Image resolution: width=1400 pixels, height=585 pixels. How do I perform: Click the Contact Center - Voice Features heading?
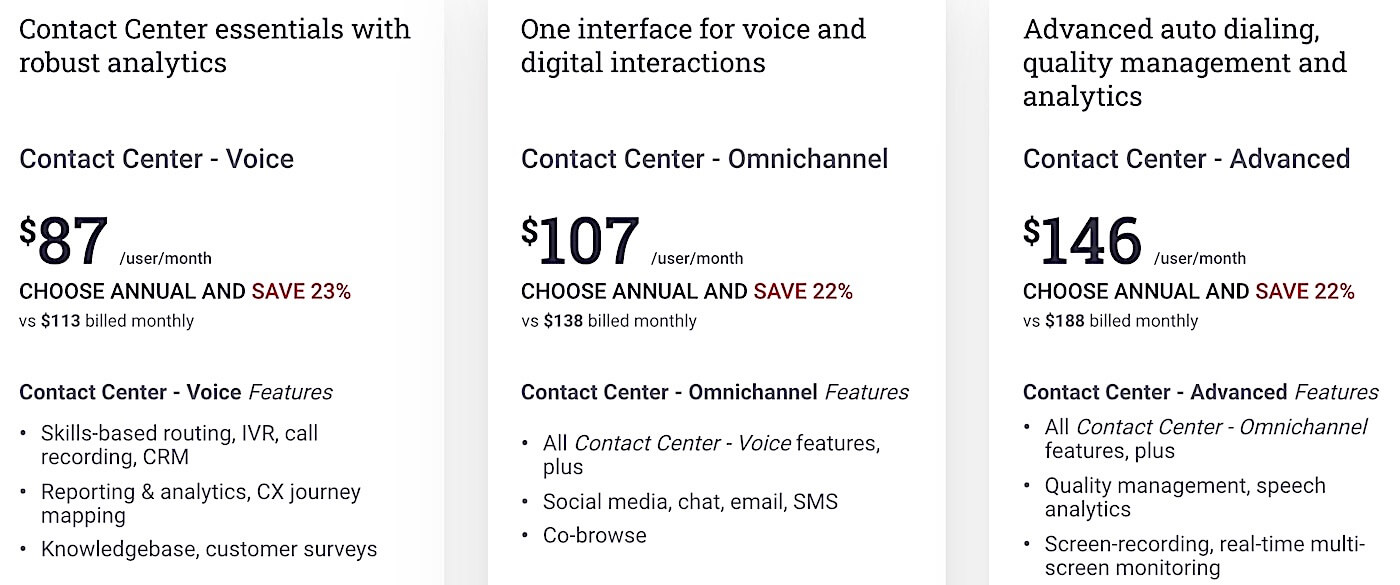coord(176,392)
